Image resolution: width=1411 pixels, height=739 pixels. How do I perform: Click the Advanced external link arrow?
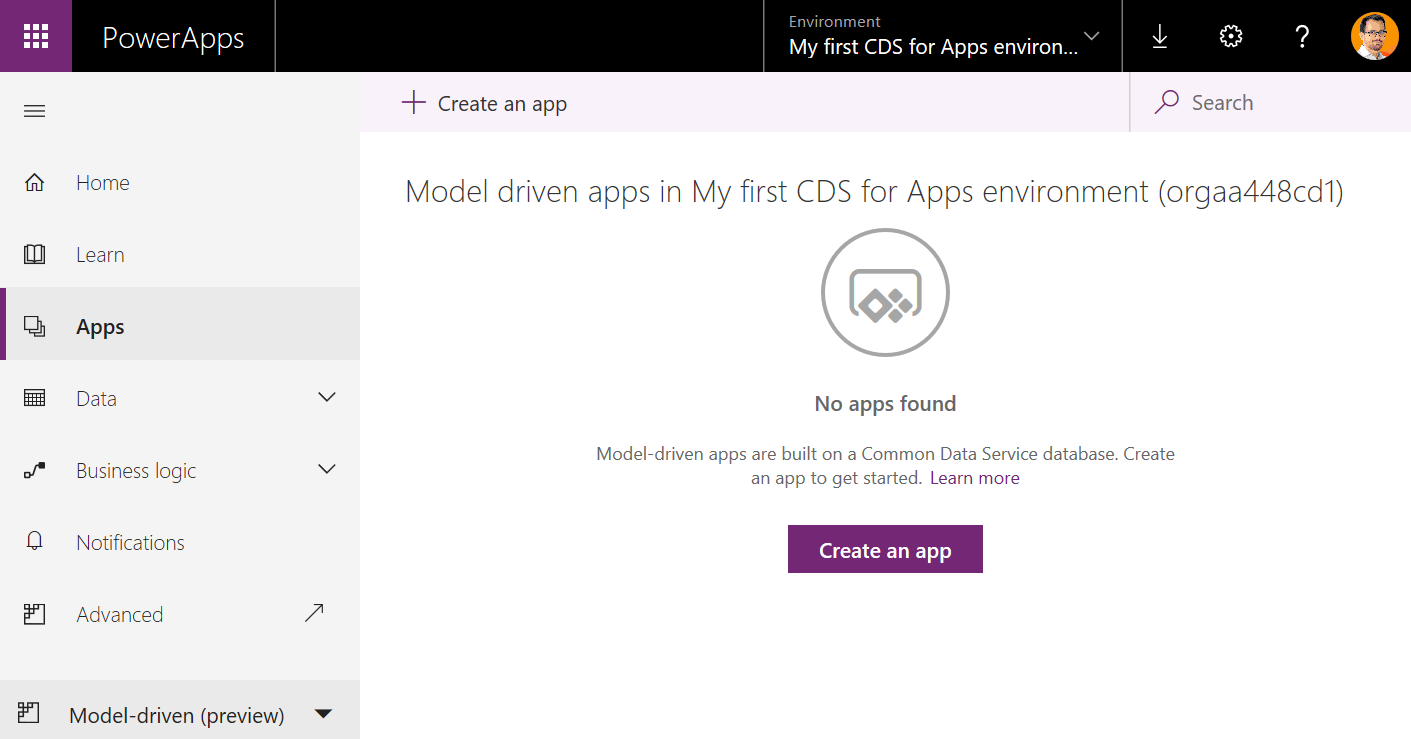314,613
